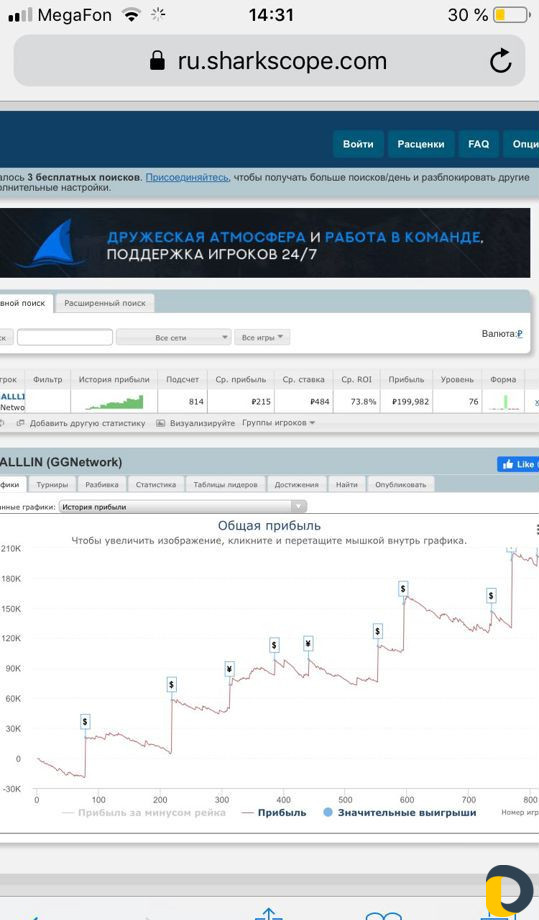Open the Расширенный поиск tab

[105, 303]
